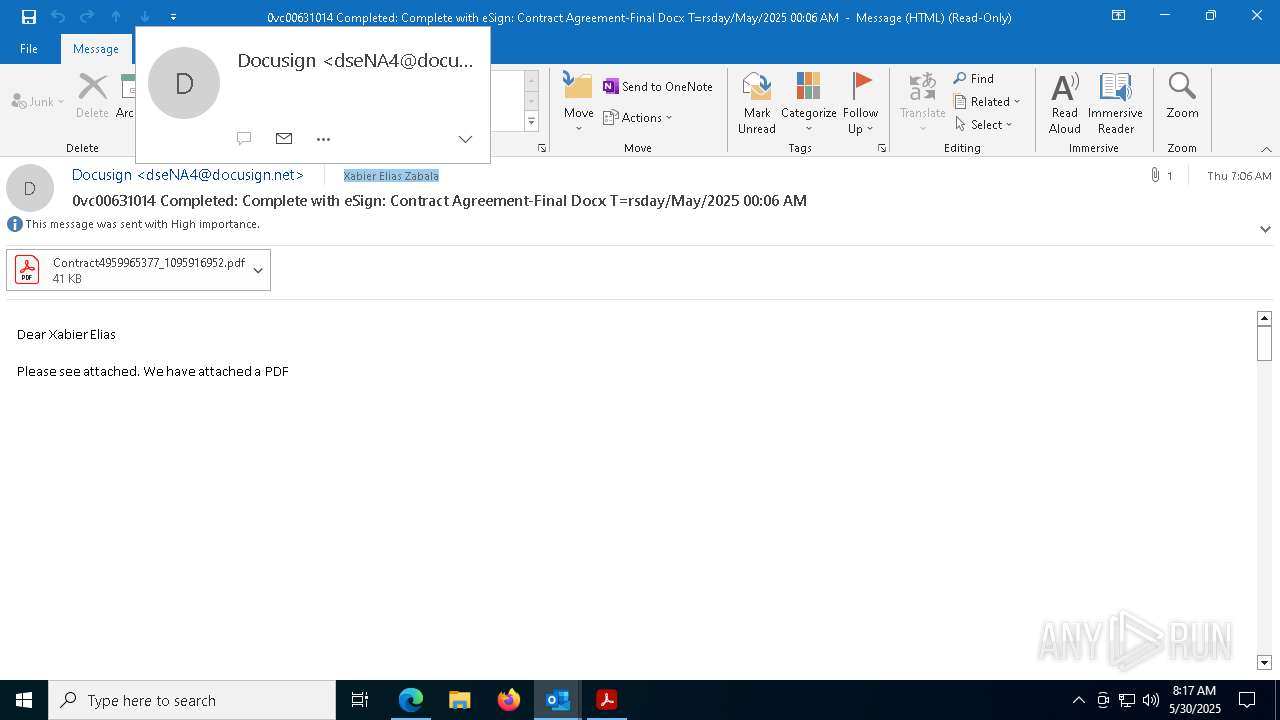Select the Message ribbon tab
The height and width of the screenshot is (720, 1280).
pyautogui.click(x=96, y=48)
